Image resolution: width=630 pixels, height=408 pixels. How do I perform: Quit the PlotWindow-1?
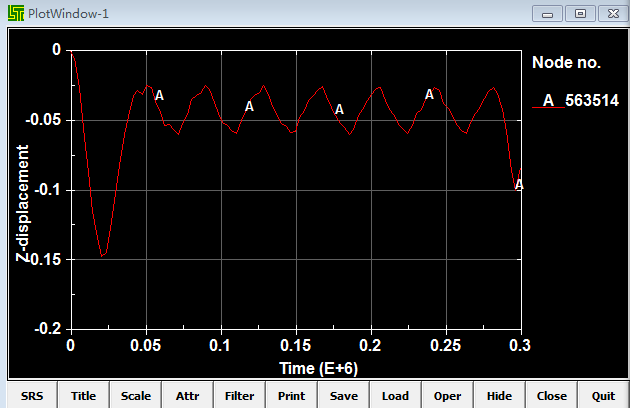point(603,396)
